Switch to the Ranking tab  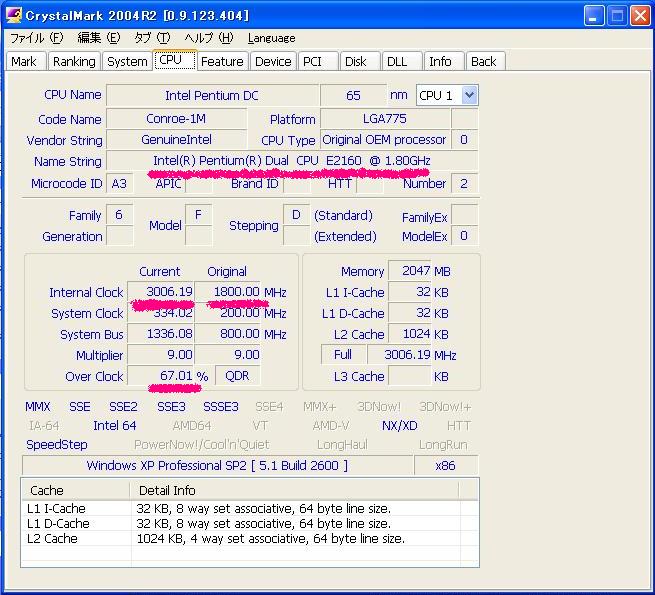[74, 61]
